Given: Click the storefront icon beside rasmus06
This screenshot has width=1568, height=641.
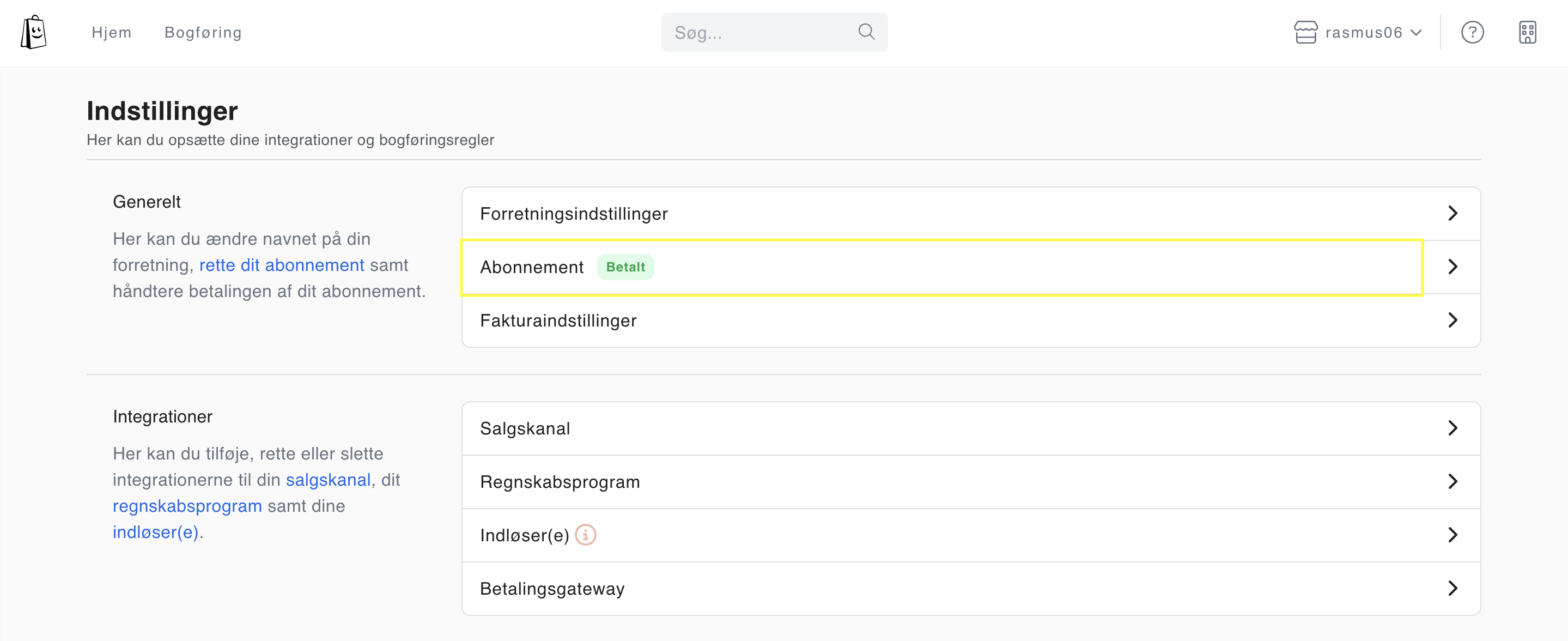Looking at the screenshot, I should click(1305, 32).
